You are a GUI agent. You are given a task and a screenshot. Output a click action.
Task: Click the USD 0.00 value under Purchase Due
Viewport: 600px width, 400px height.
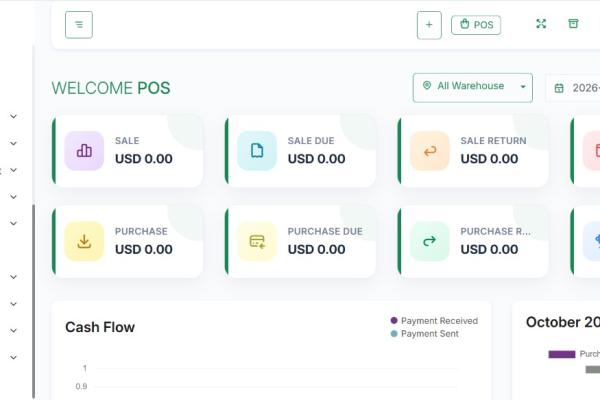pyautogui.click(x=316, y=249)
